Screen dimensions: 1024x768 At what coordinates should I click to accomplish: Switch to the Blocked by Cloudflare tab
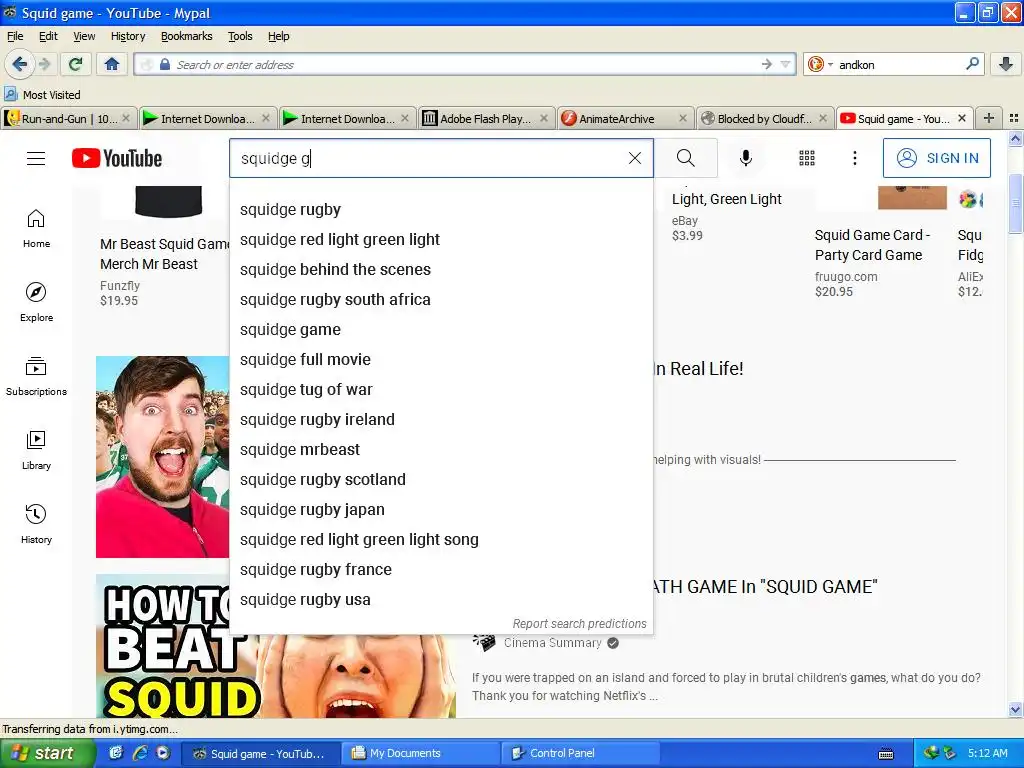pyautogui.click(x=764, y=118)
